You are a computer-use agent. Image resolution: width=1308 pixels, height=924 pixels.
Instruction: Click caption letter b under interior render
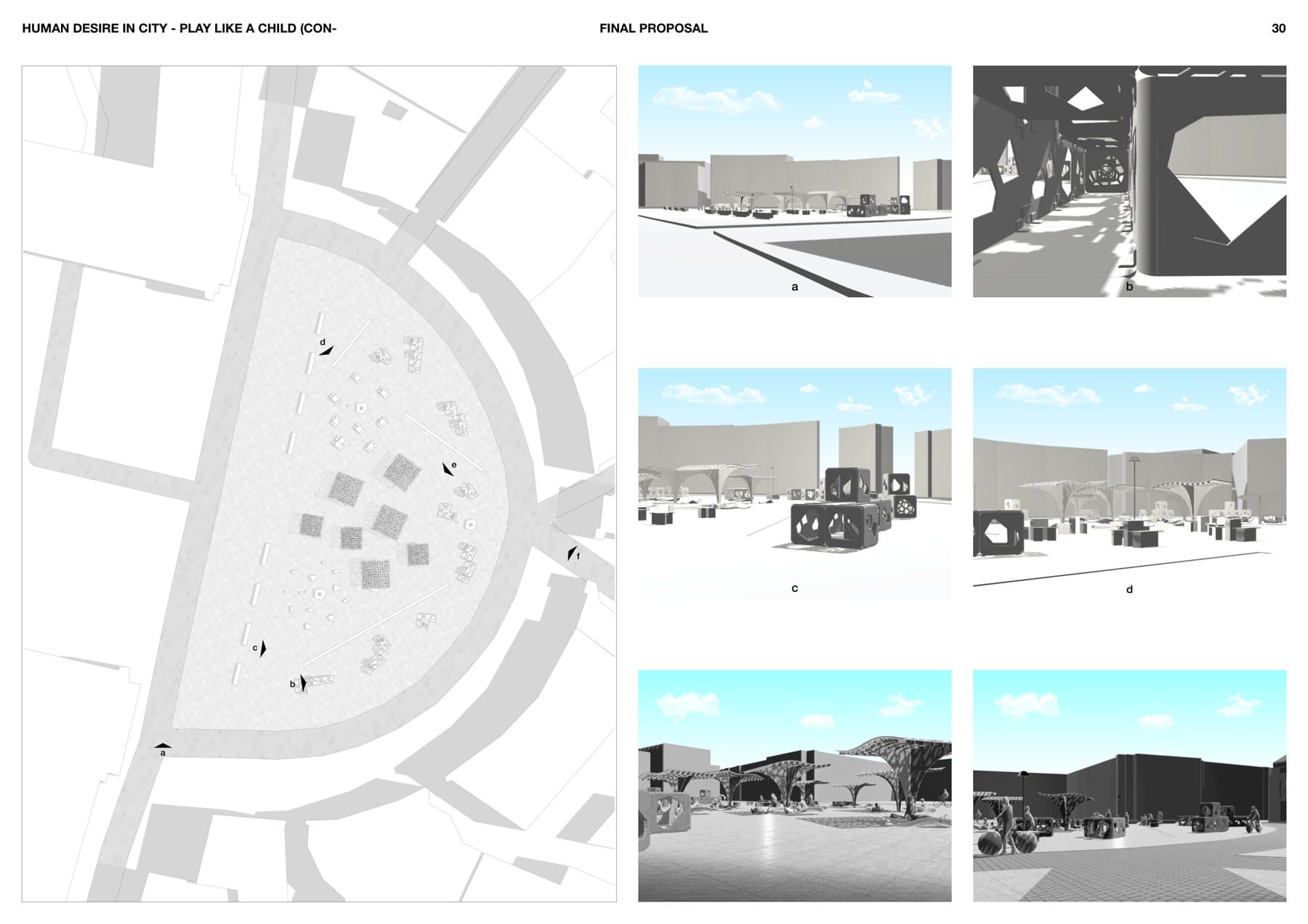point(1129,287)
